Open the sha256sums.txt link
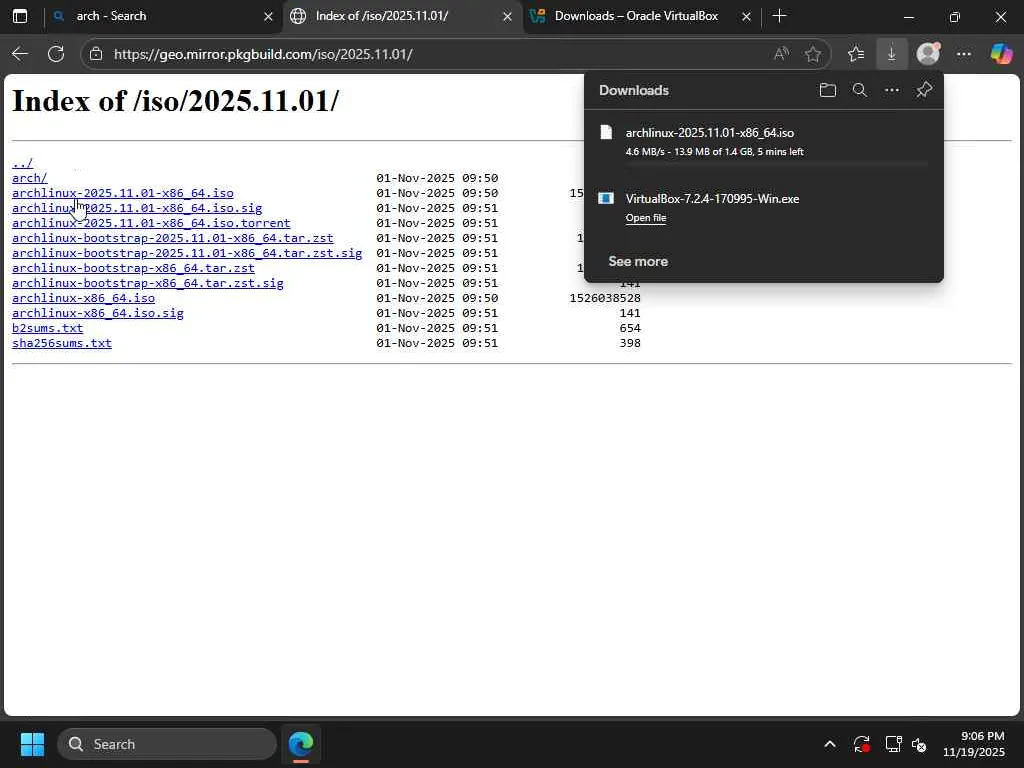Viewport: 1024px width, 768px height. tap(62, 344)
